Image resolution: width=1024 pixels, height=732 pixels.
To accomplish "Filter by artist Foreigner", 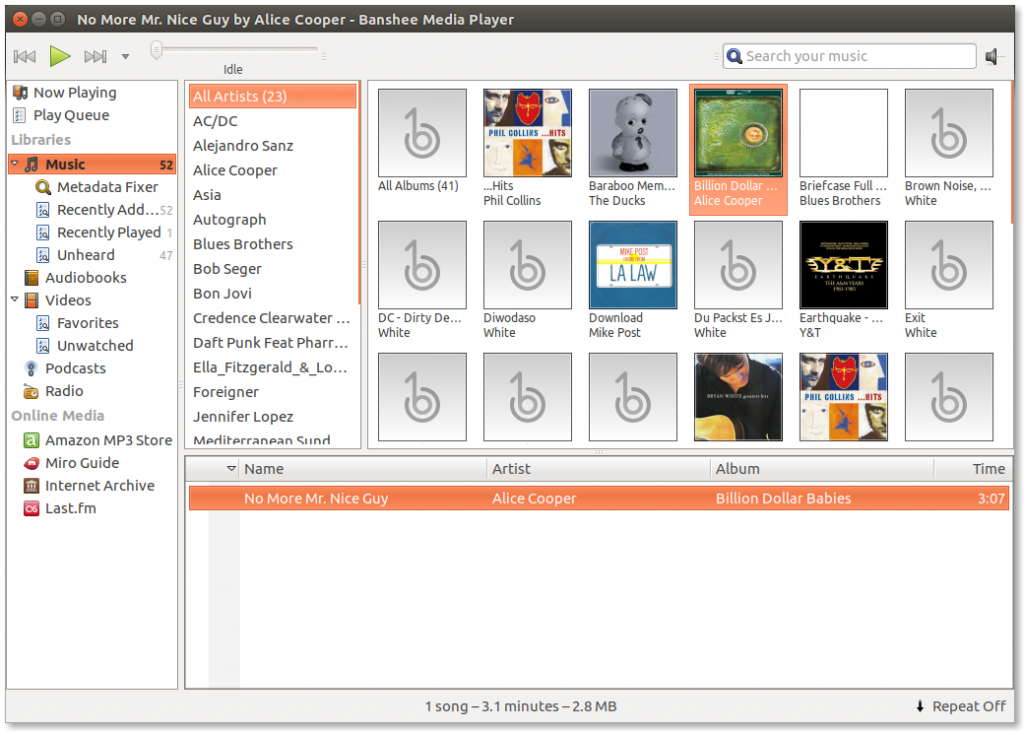I will (226, 392).
